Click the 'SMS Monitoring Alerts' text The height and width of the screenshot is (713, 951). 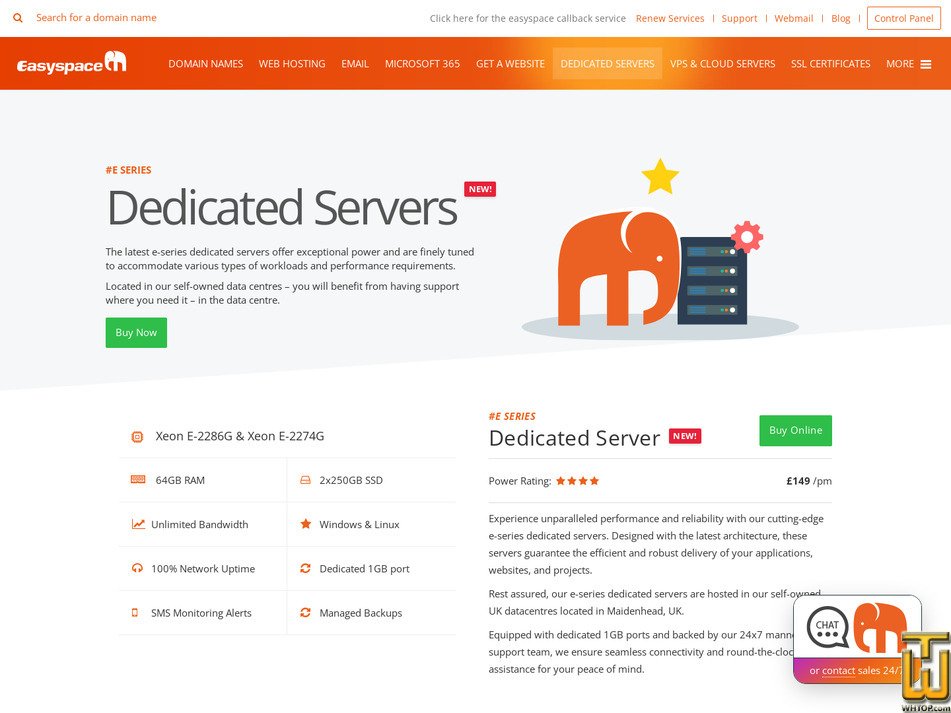[x=201, y=613]
